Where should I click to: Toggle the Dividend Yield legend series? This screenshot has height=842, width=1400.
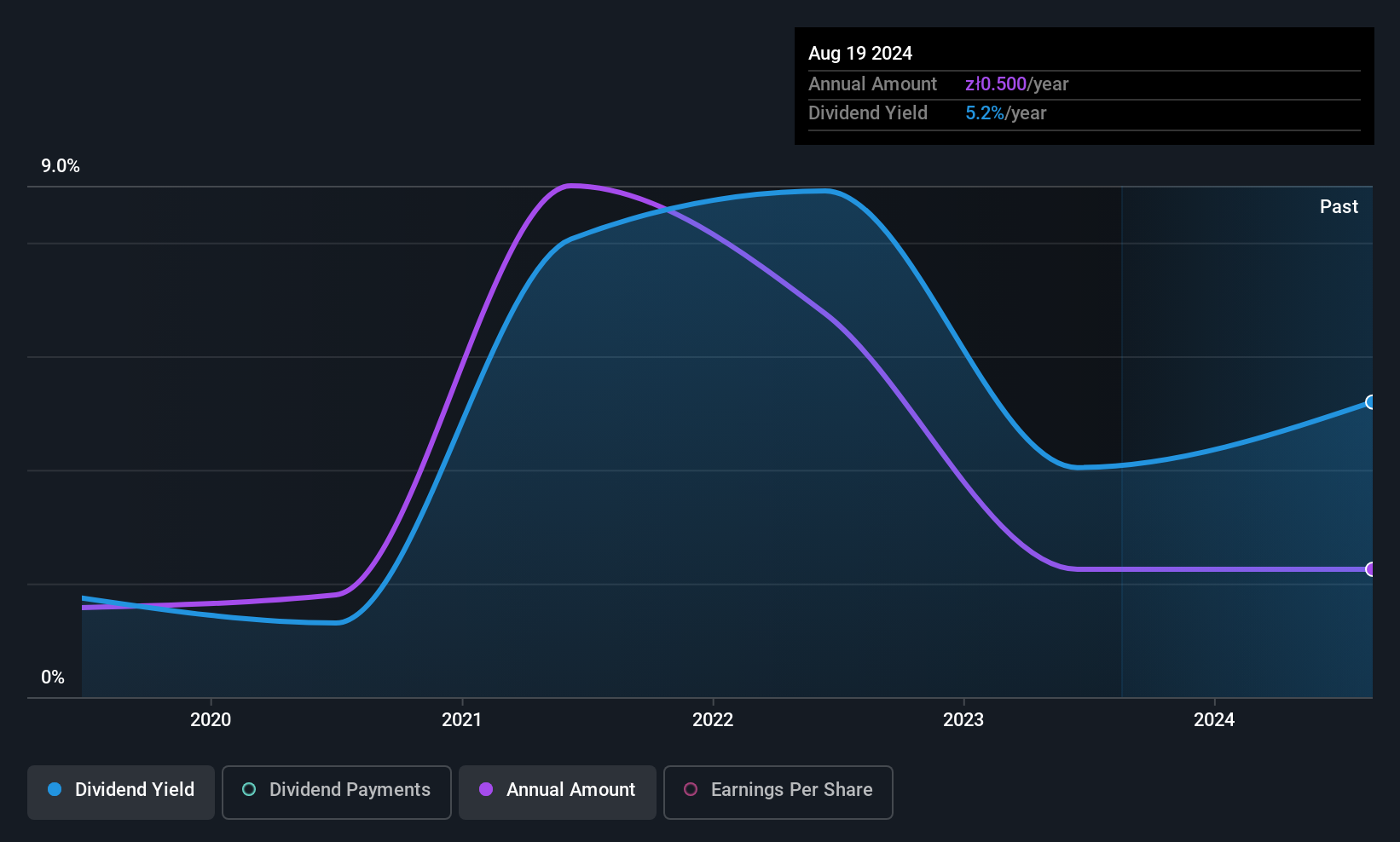click(121, 792)
